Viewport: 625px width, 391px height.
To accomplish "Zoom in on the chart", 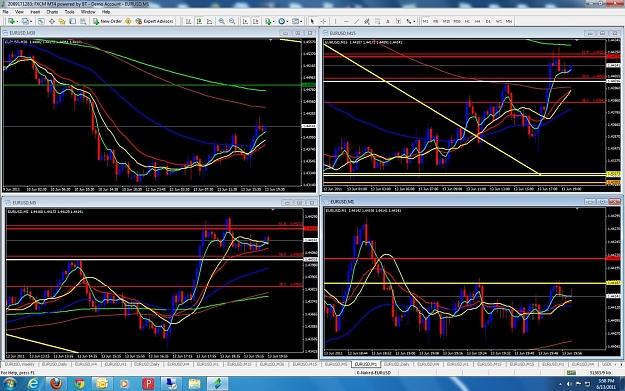I will (222, 21).
